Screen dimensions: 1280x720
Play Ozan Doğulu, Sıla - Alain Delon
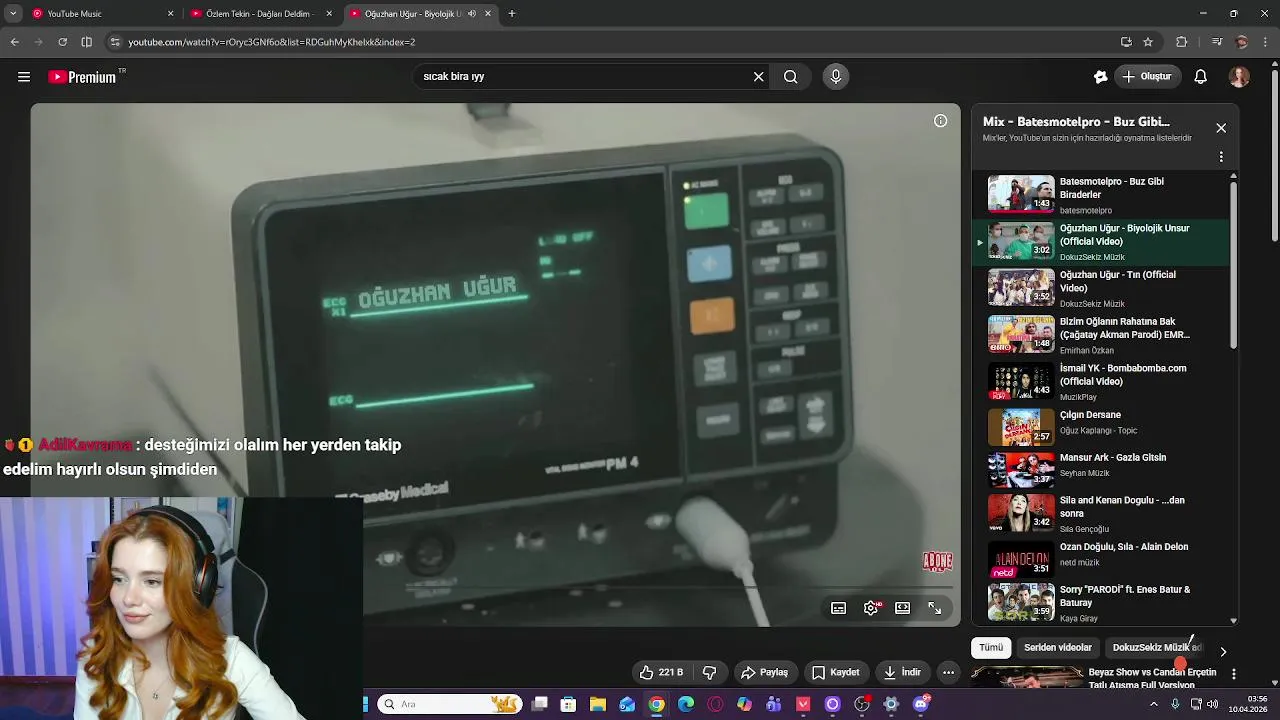tap(1100, 559)
